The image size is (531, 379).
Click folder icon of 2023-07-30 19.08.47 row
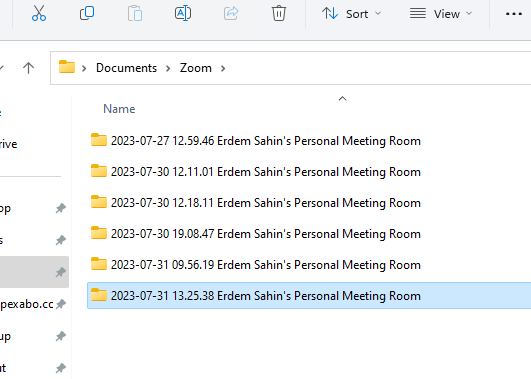click(x=99, y=233)
